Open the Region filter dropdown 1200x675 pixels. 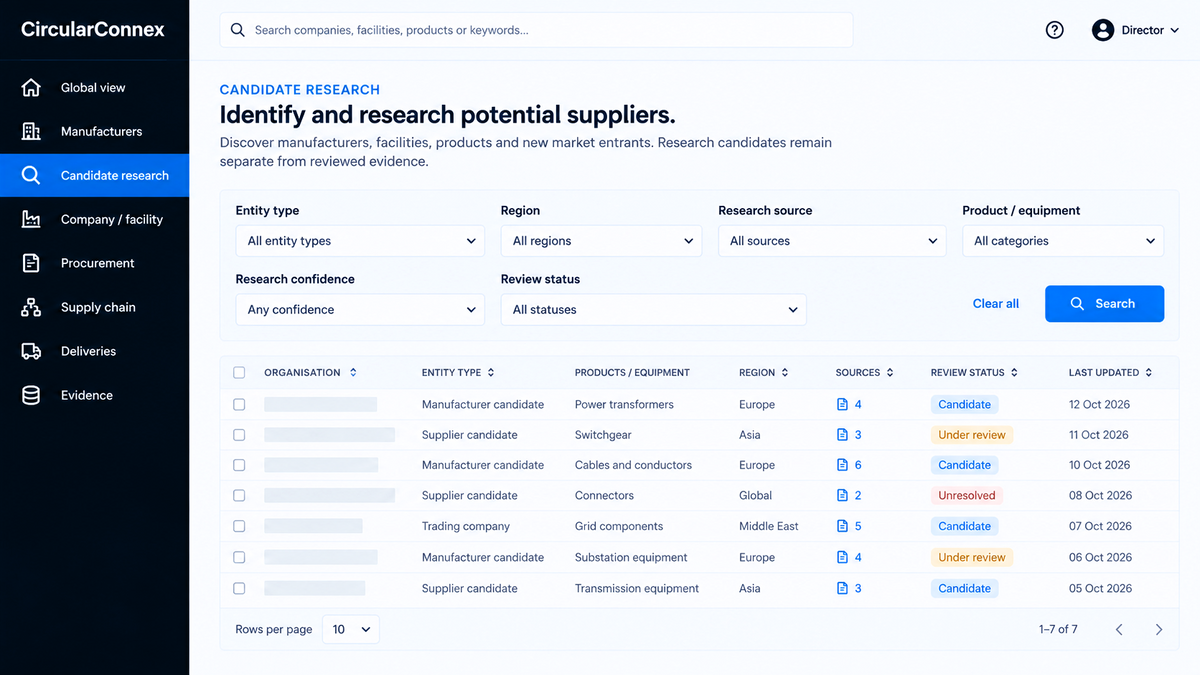click(x=601, y=241)
